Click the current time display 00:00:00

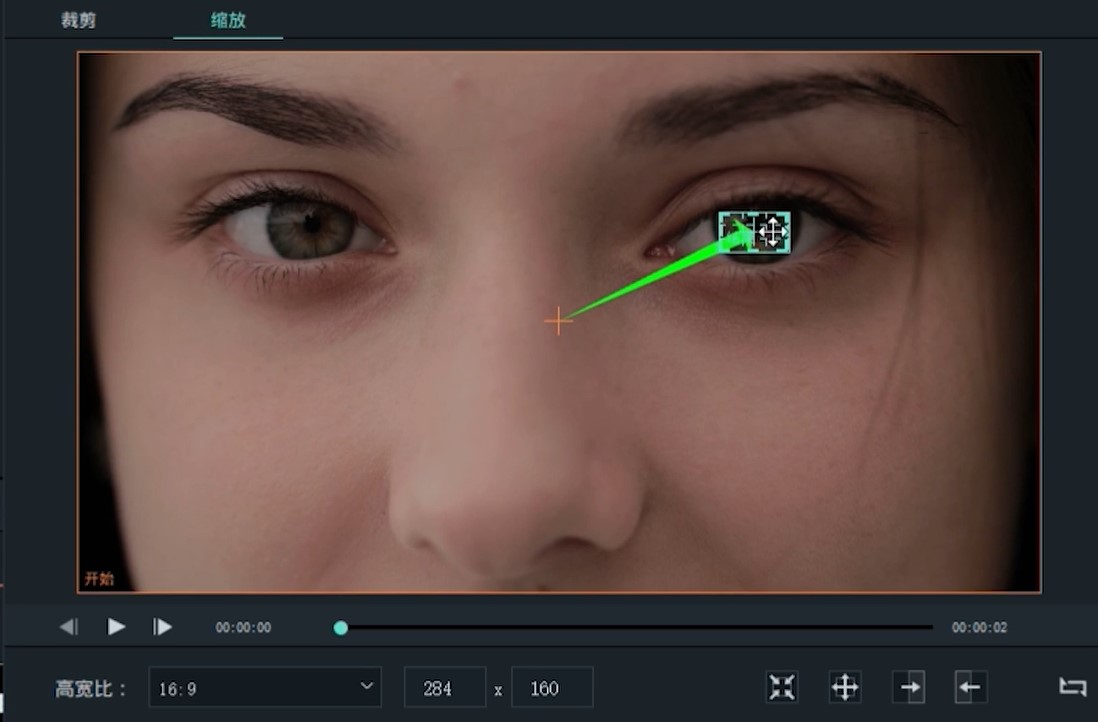243,628
